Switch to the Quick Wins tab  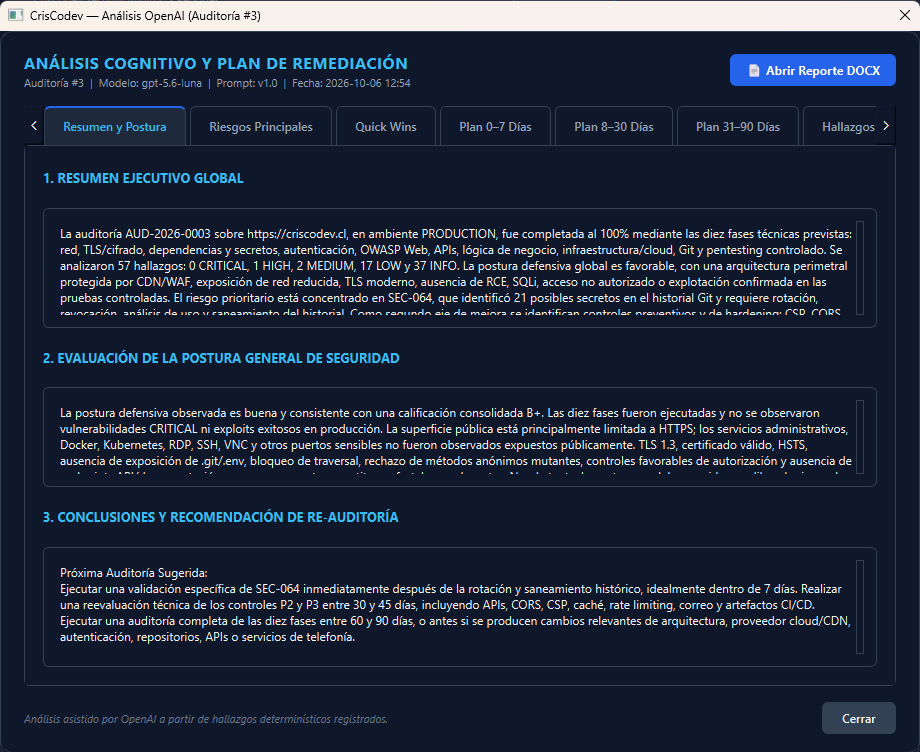tap(385, 126)
